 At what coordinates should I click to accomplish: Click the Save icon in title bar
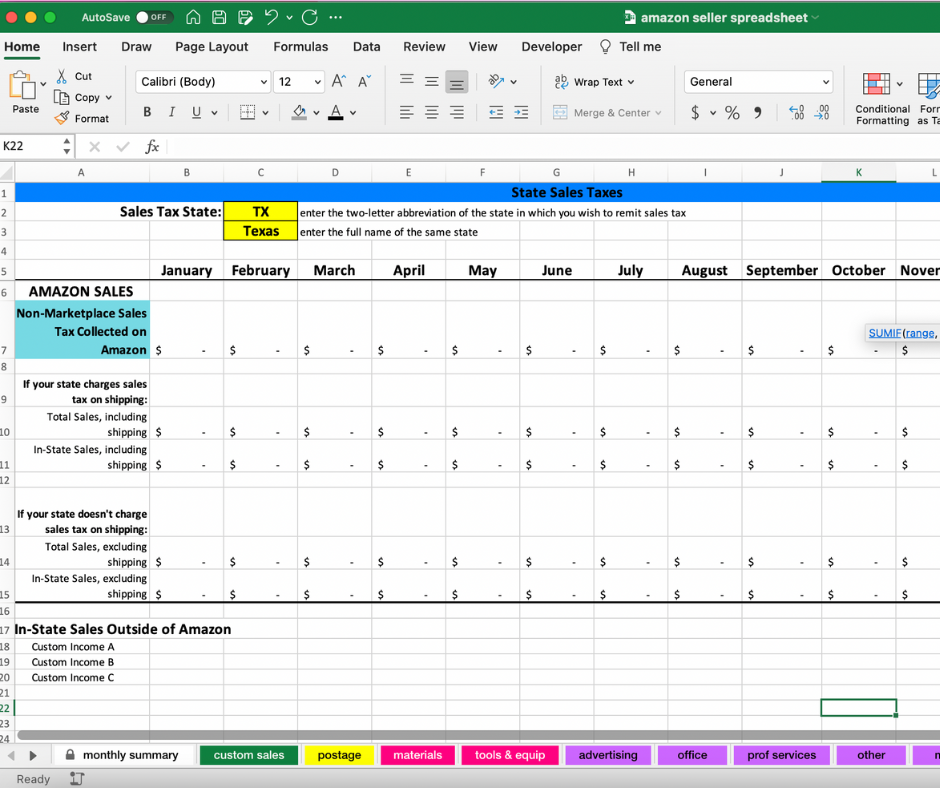(x=219, y=17)
